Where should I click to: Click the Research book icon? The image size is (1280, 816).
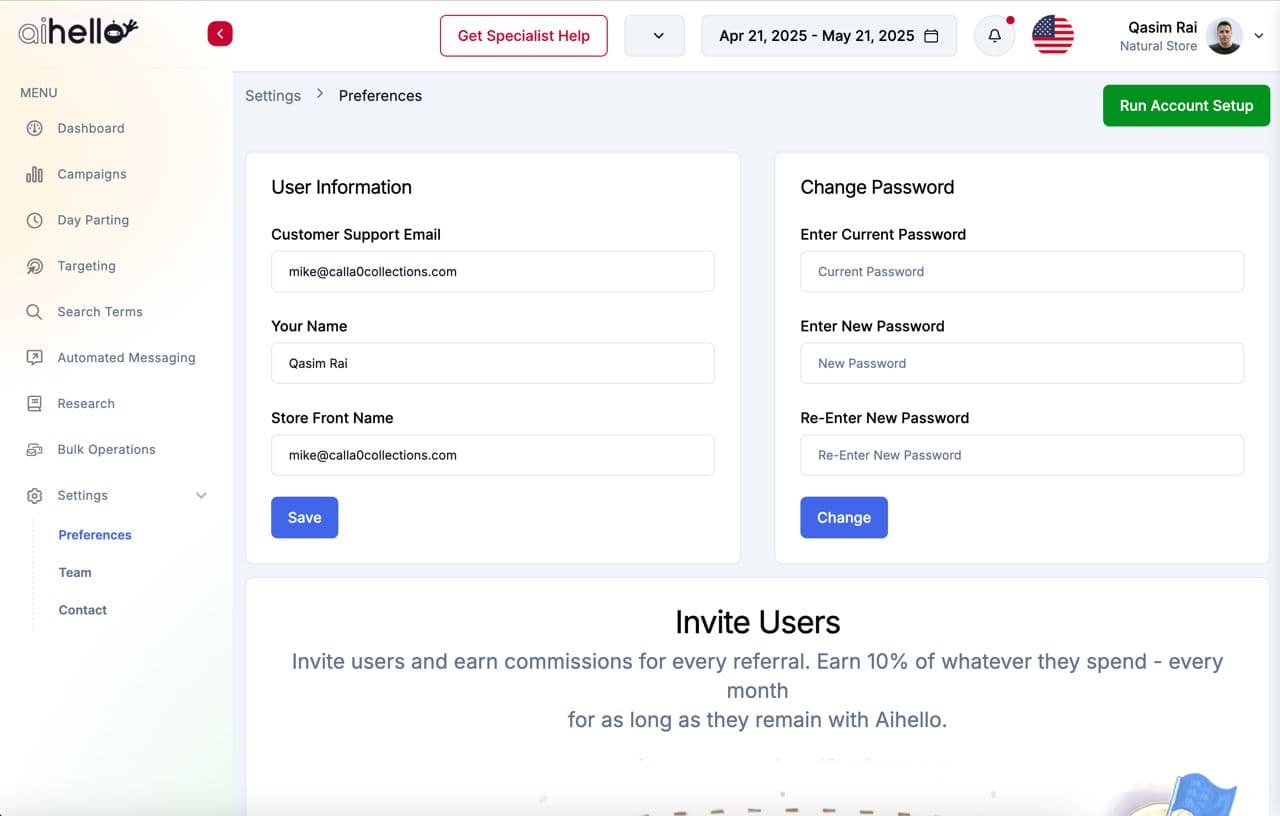[34, 404]
